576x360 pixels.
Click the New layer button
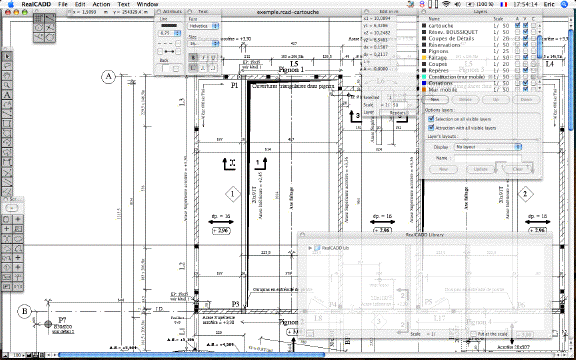[x=435, y=100]
